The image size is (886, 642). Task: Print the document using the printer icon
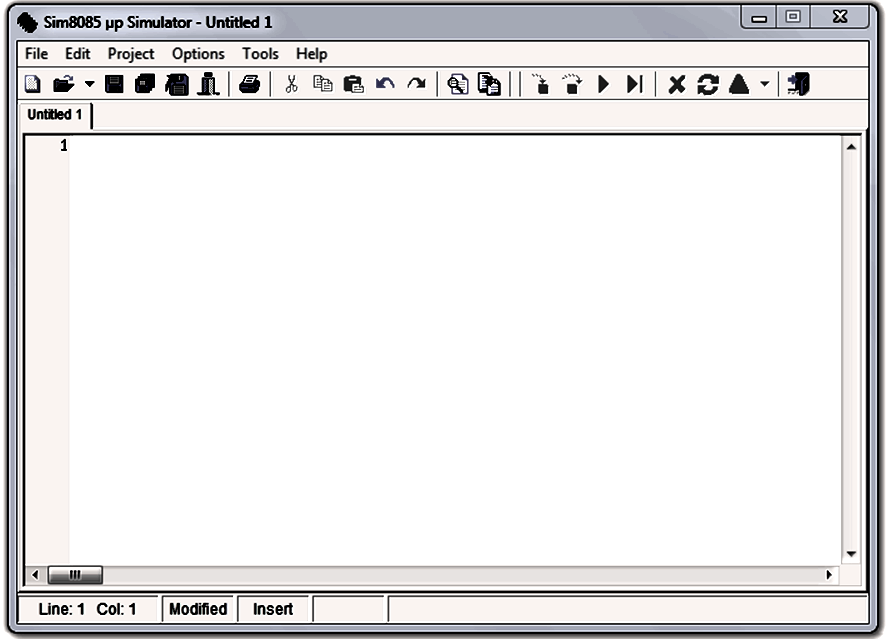click(x=250, y=85)
